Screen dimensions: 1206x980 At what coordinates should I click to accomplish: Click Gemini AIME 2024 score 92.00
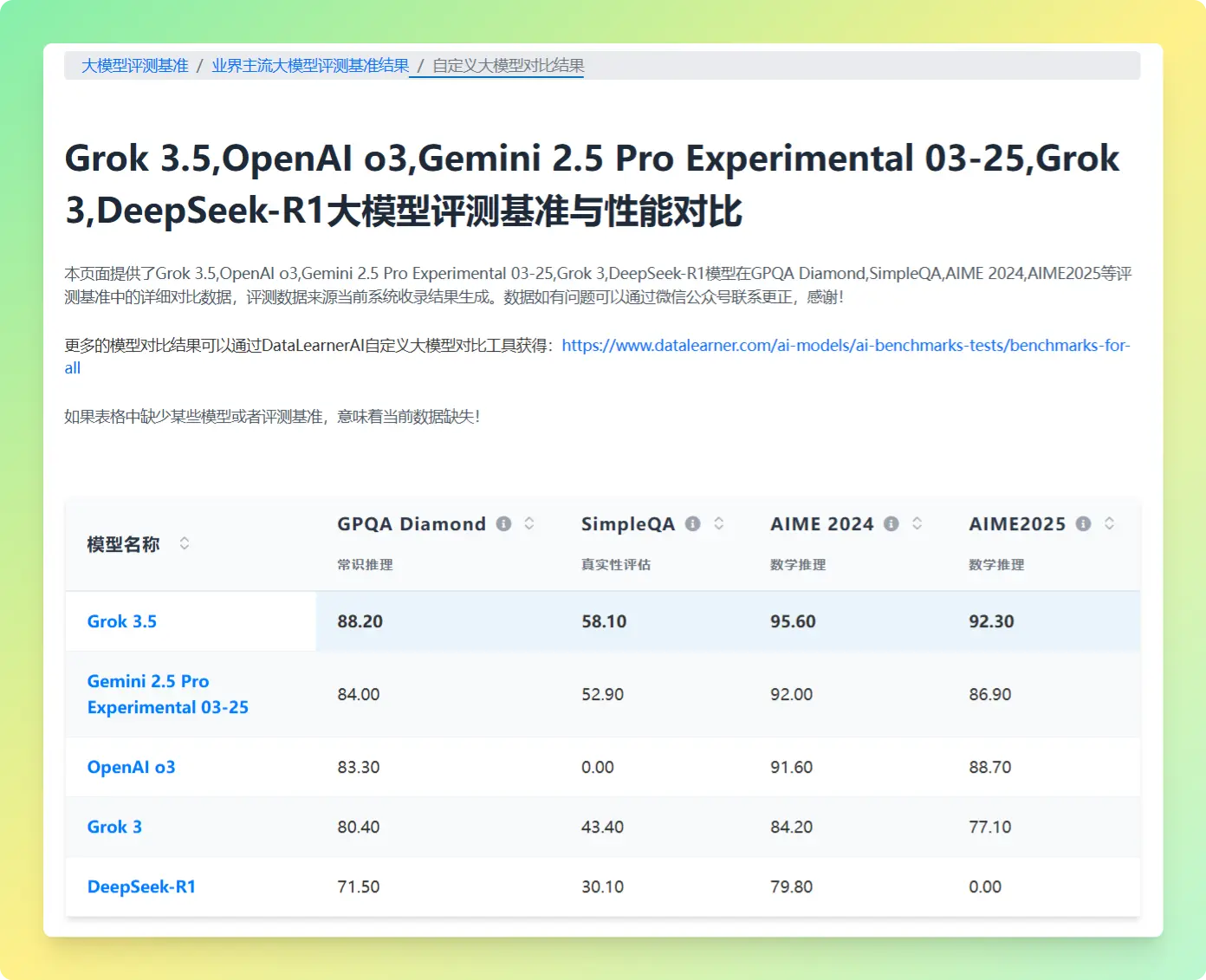792,694
